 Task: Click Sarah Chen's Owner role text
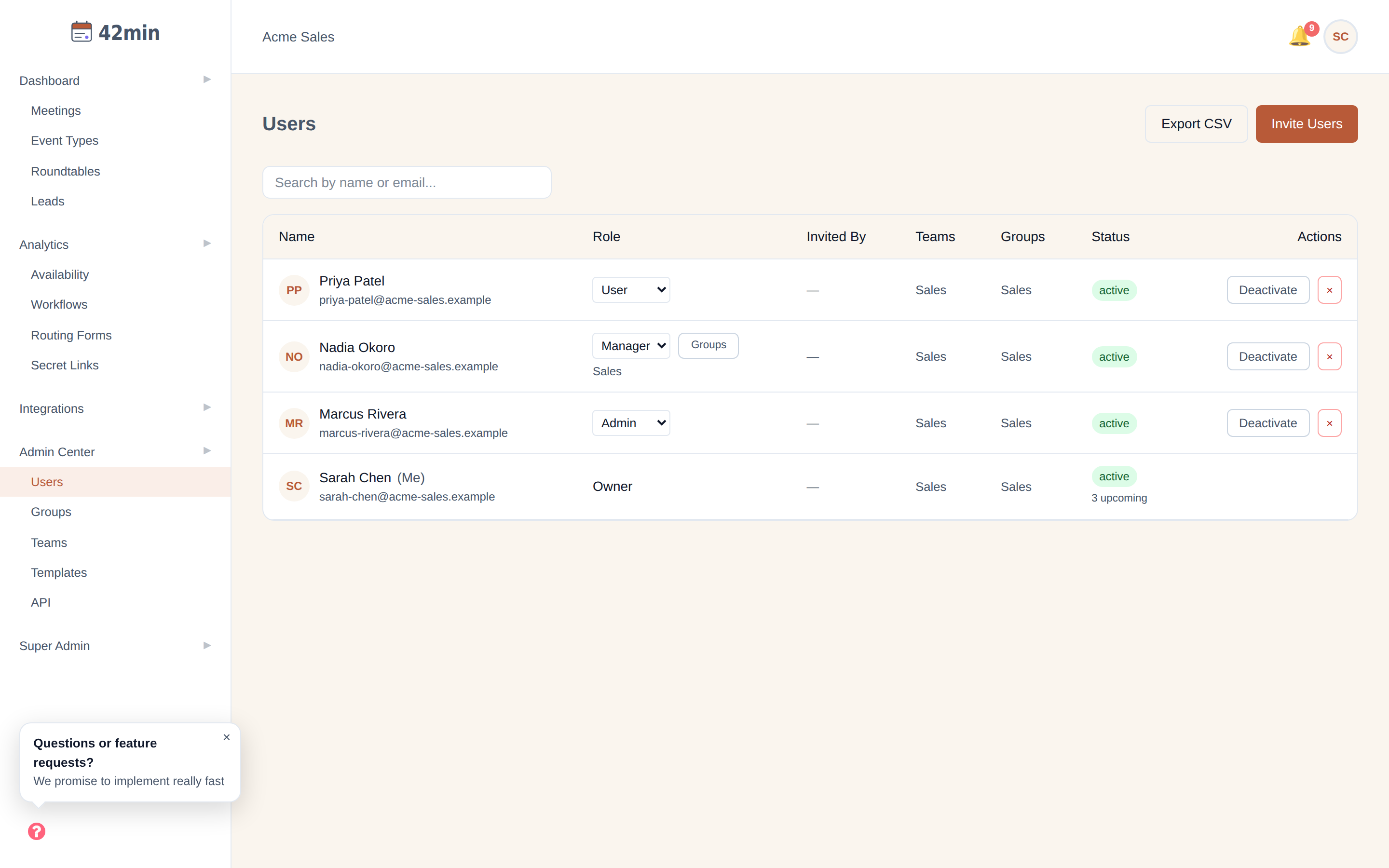613,487
